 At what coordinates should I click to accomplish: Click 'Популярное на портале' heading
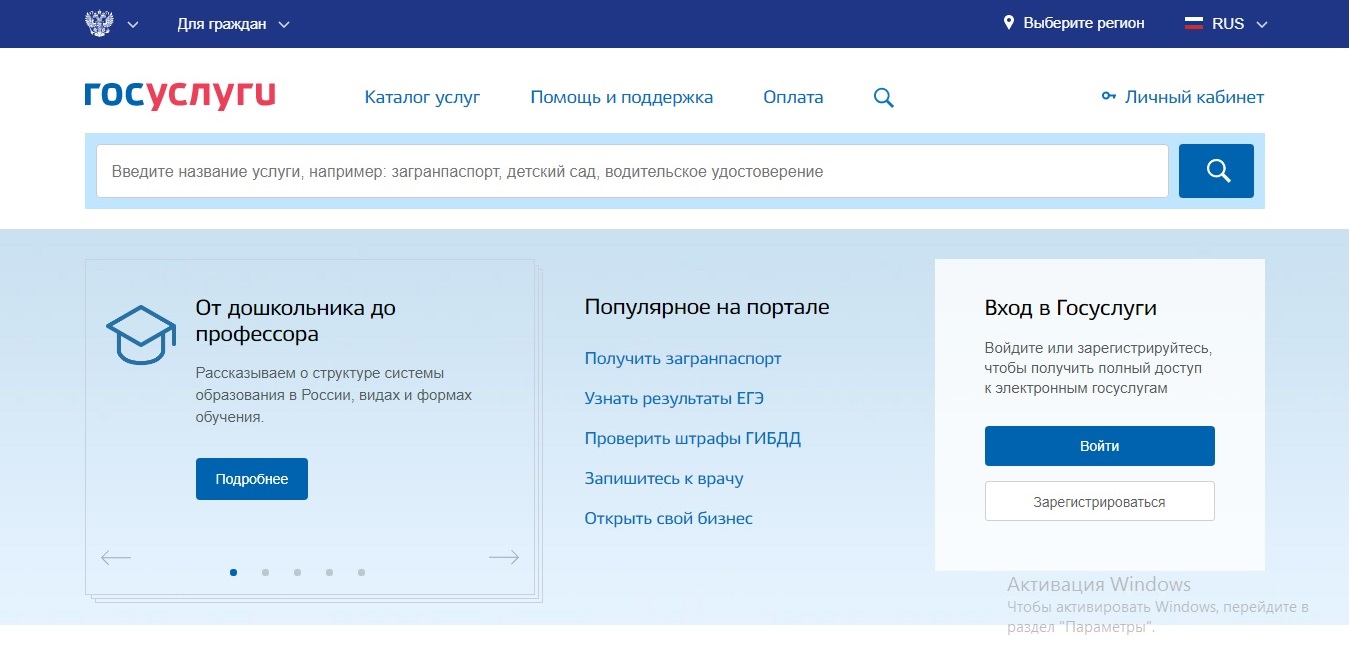707,307
